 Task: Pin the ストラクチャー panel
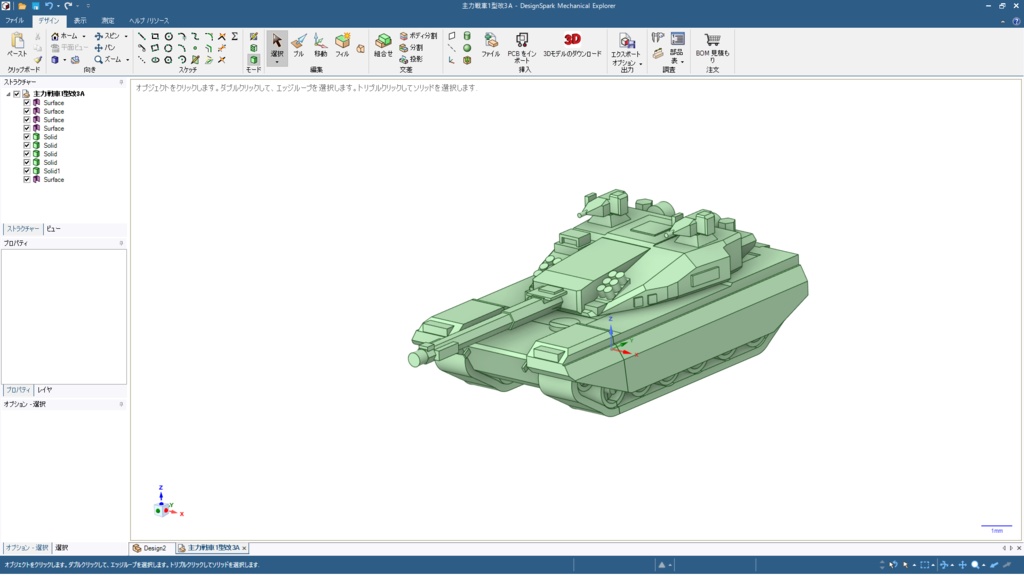point(121,82)
